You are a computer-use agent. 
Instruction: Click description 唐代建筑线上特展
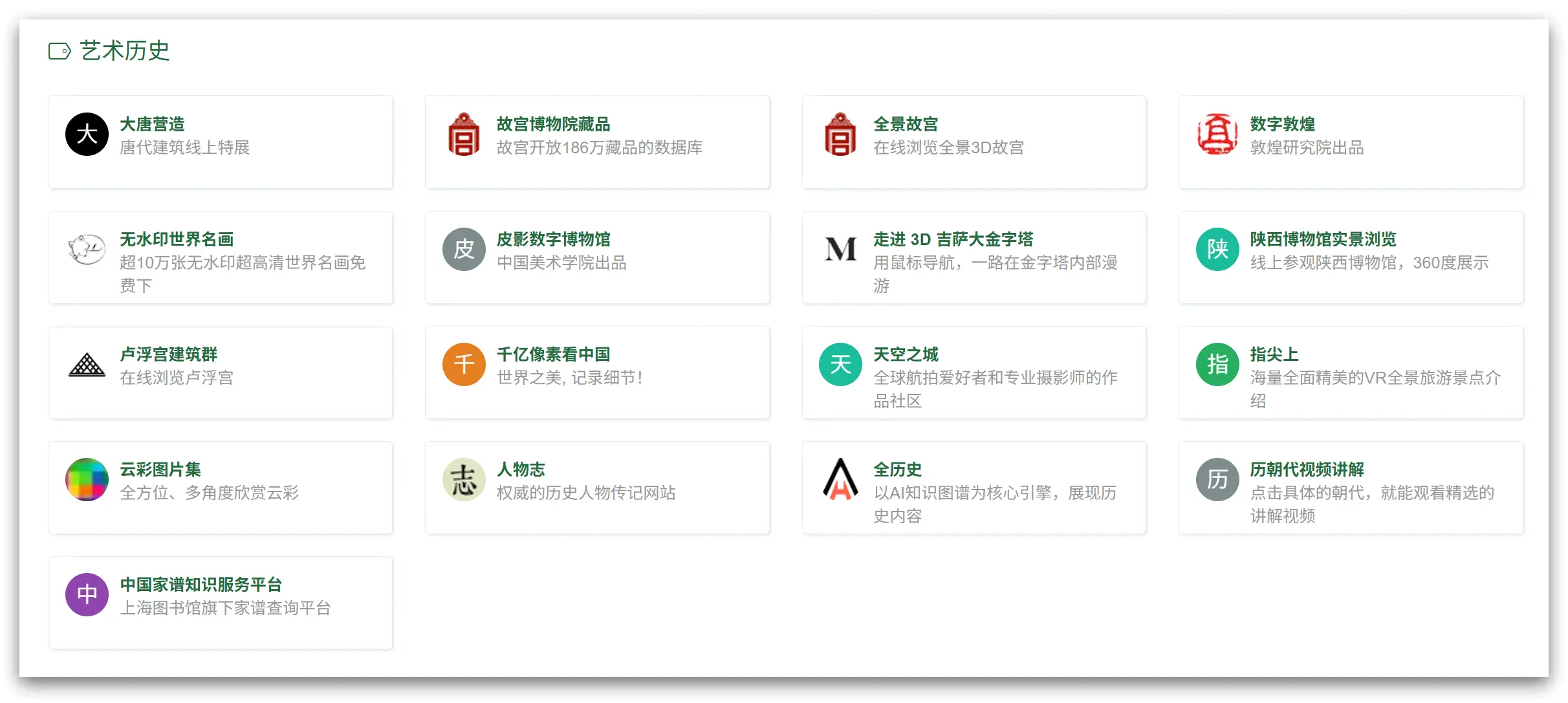[x=185, y=147]
